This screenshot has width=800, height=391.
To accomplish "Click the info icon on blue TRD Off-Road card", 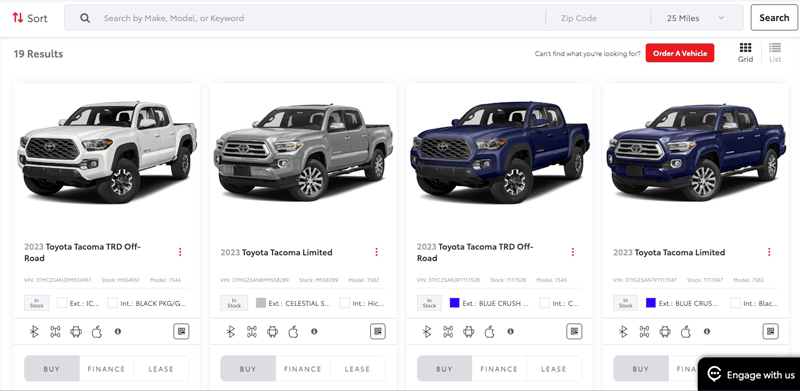I will pyautogui.click(x=510, y=332).
